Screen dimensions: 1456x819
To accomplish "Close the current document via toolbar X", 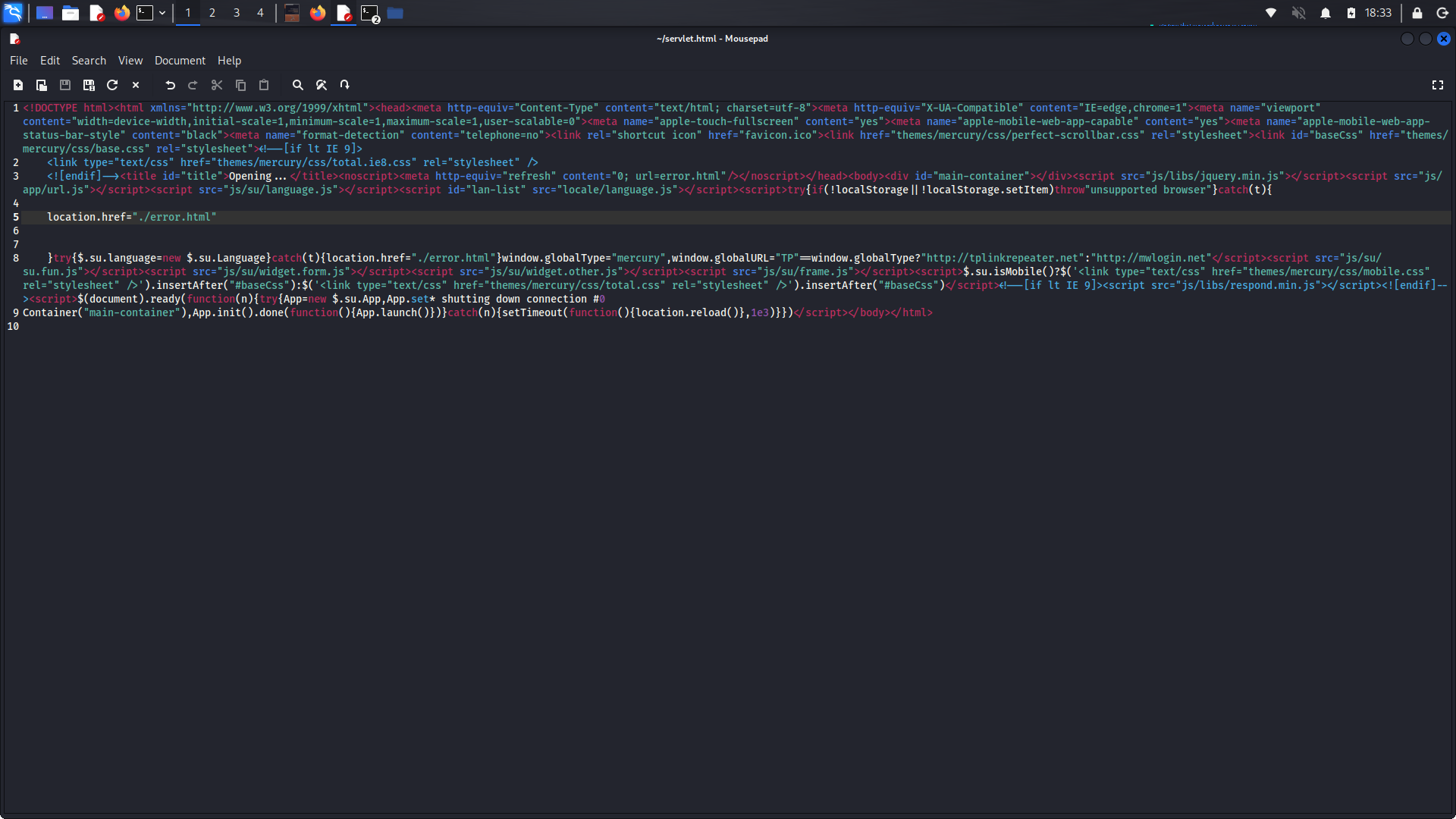I will point(136,85).
